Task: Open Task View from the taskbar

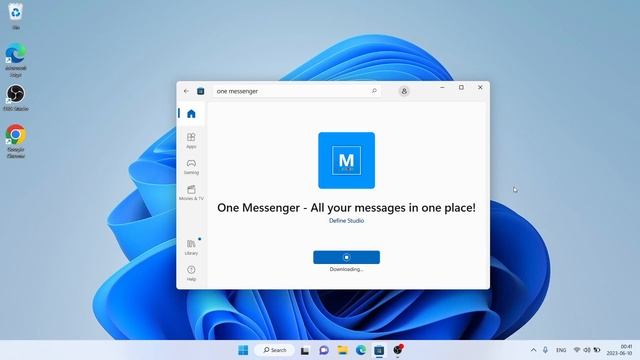Action: coord(305,350)
